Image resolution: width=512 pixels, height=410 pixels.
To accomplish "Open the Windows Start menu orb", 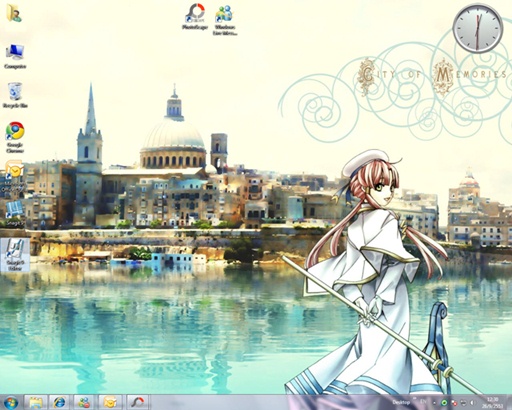I will (11, 402).
